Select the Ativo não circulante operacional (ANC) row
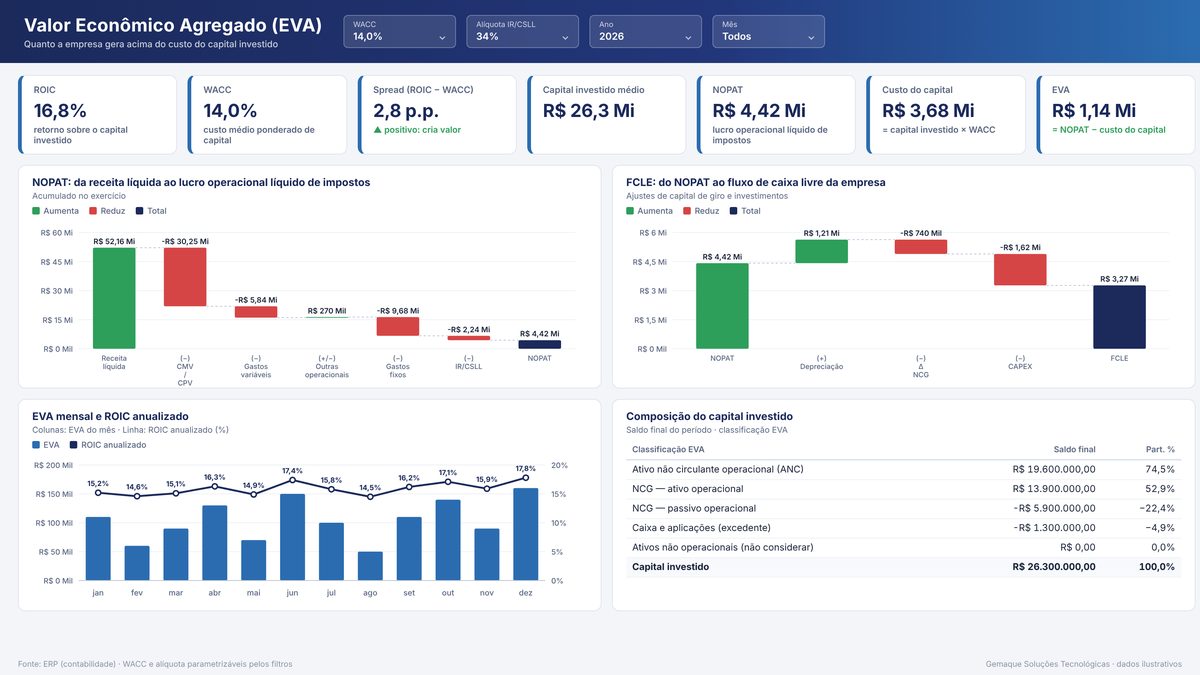Screen dimensions: 1200x675 click(904, 469)
